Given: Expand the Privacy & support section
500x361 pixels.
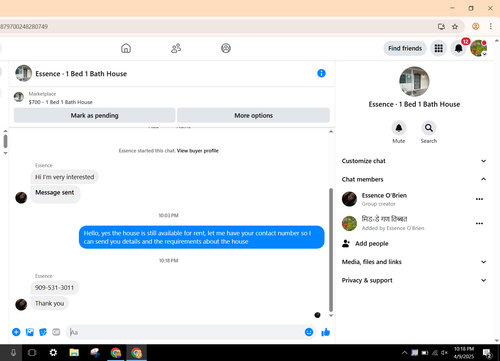Looking at the screenshot, I should (x=414, y=280).
